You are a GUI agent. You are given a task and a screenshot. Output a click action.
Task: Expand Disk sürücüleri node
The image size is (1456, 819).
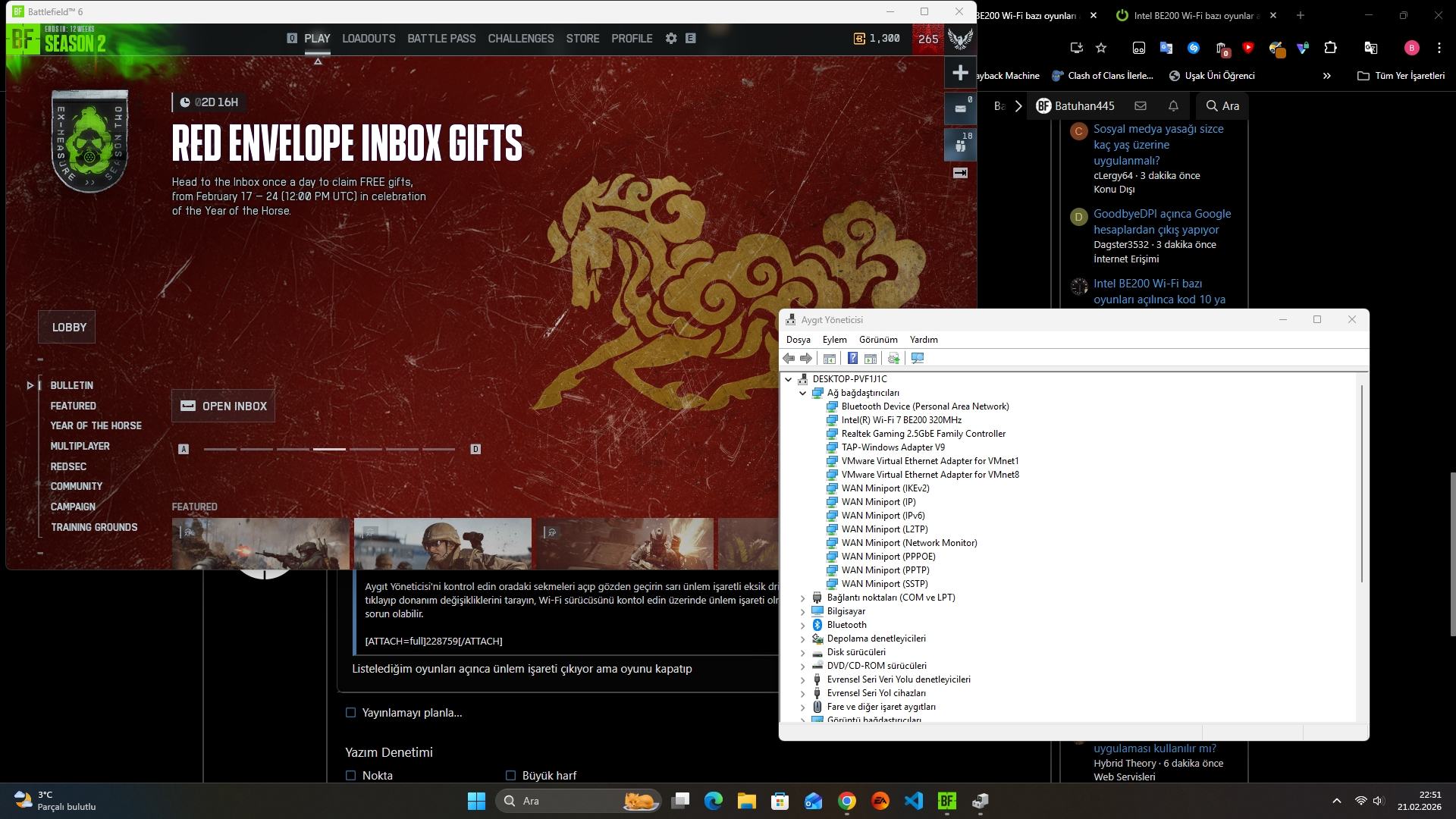click(803, 652)
